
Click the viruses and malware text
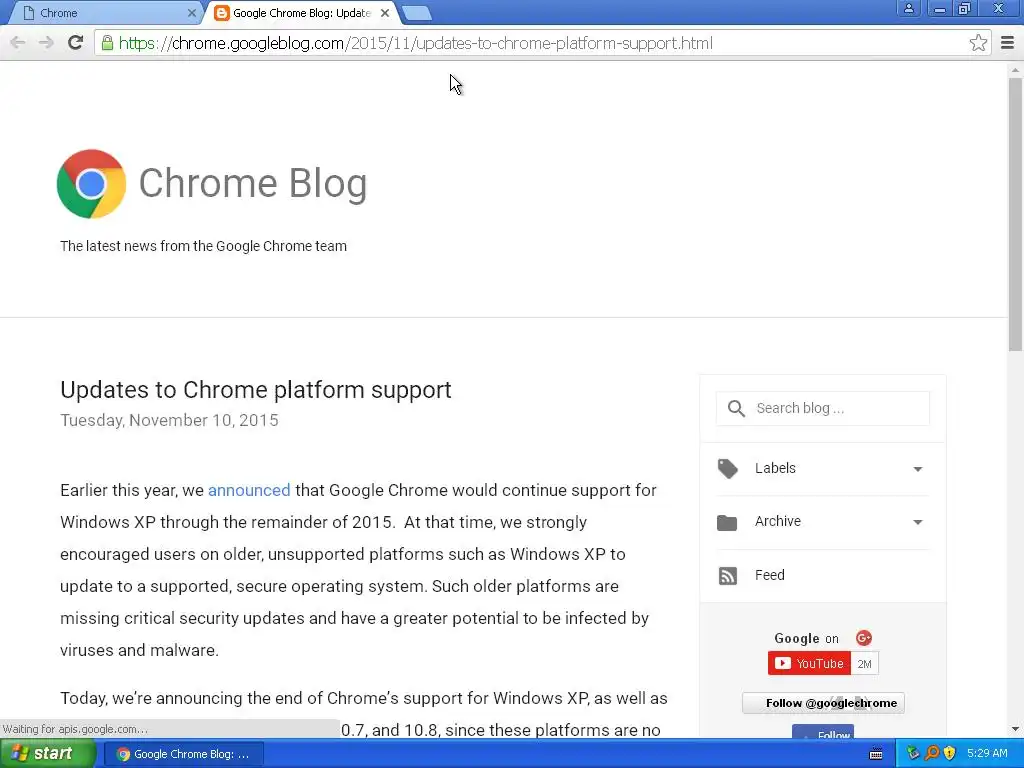pyautogui.click(x=139, y=650)
